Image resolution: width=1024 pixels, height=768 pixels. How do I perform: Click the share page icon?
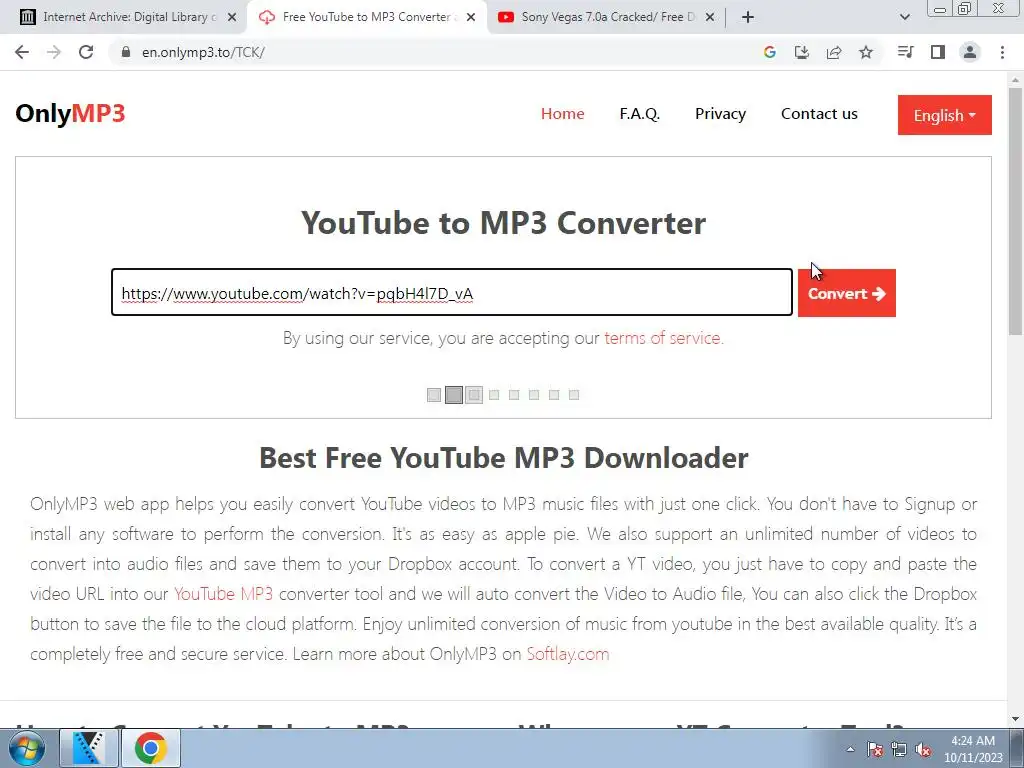[x=834, y=52]
